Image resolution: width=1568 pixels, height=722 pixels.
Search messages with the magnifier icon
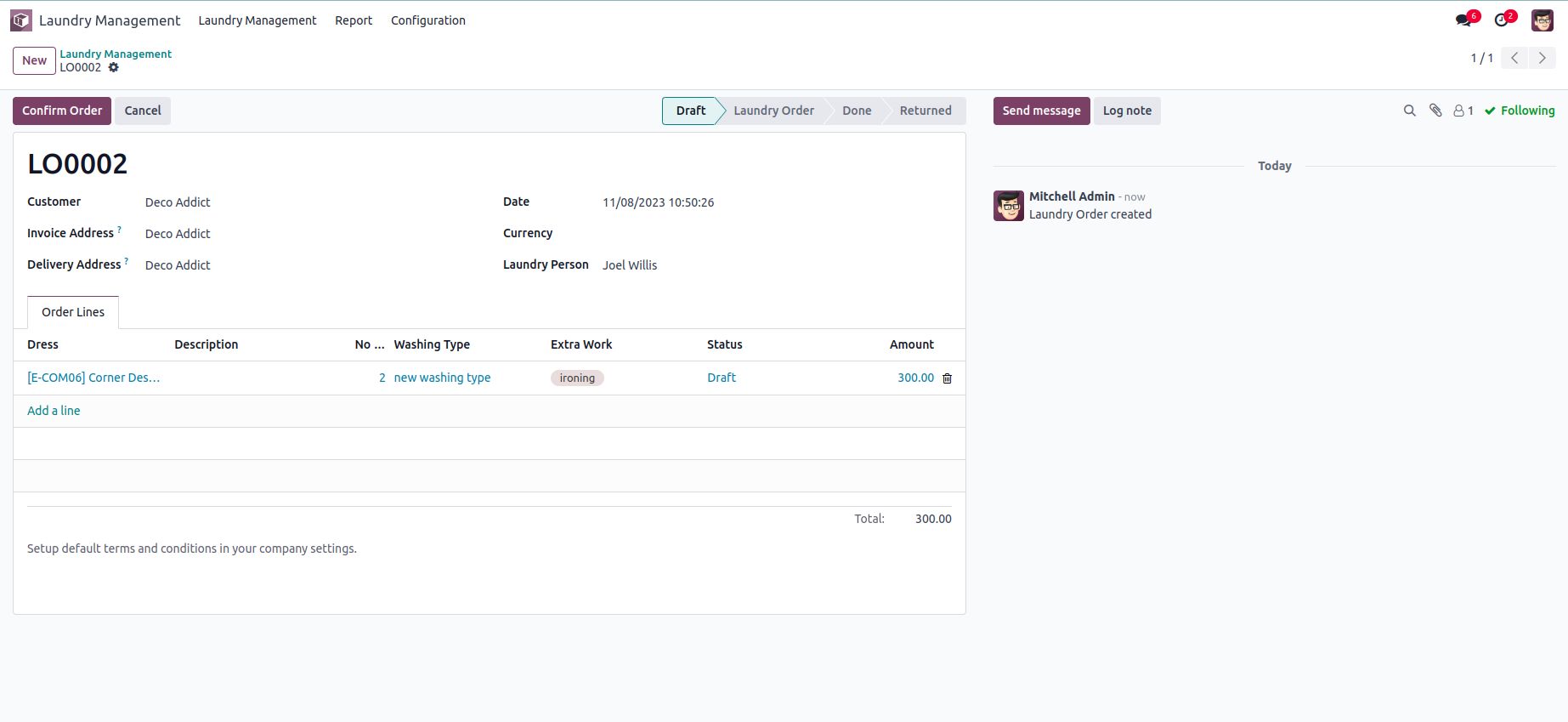[x=1409, y=111]
